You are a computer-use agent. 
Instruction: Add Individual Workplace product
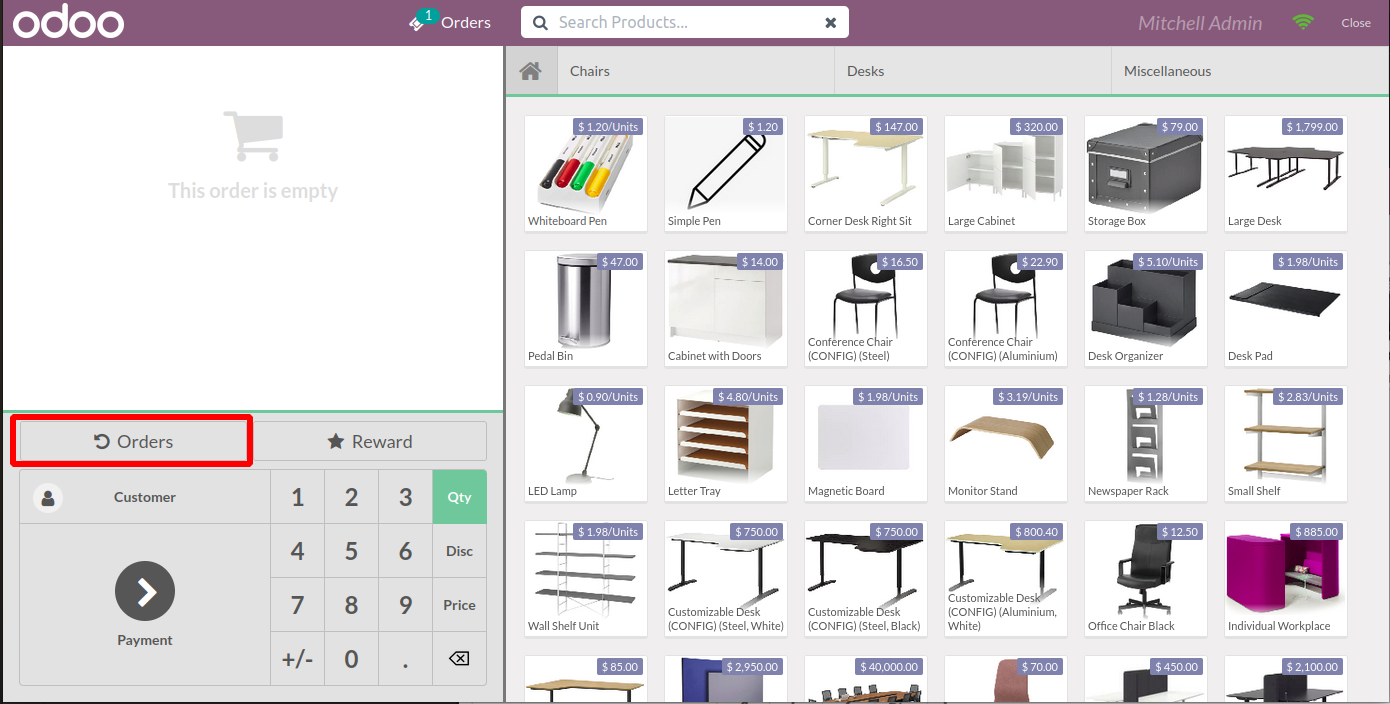point(1286,579)
